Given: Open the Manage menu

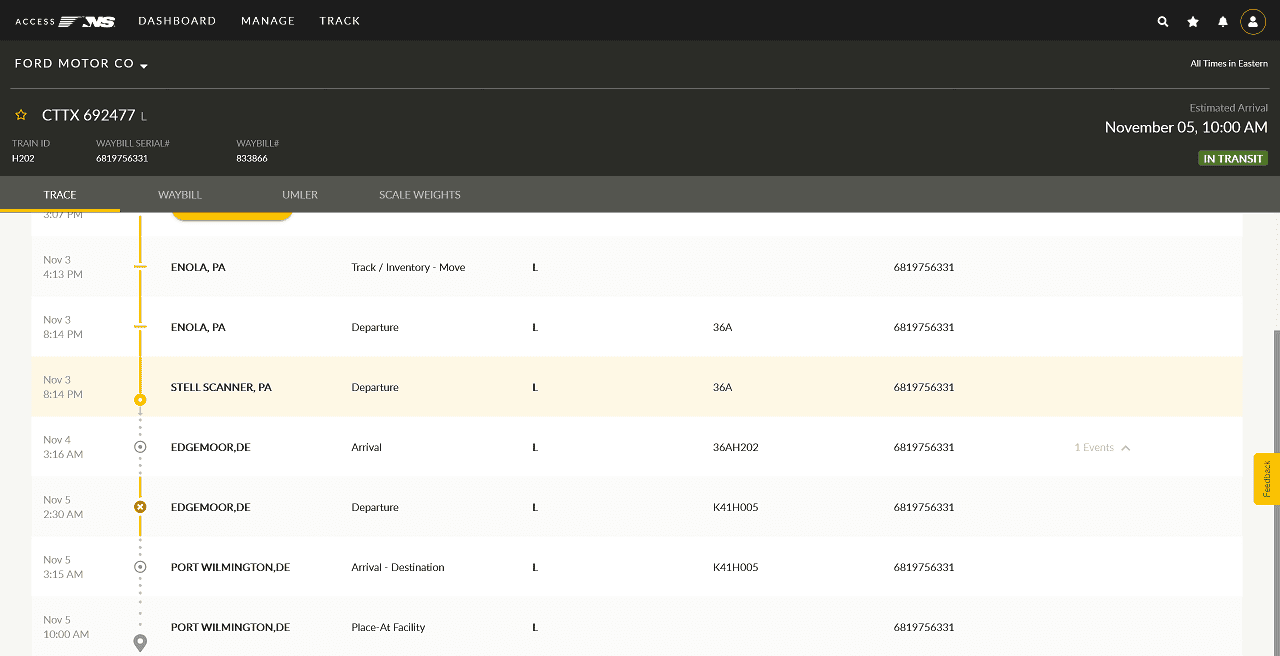Looking at the screenshot, I should [x=268, y=21].
